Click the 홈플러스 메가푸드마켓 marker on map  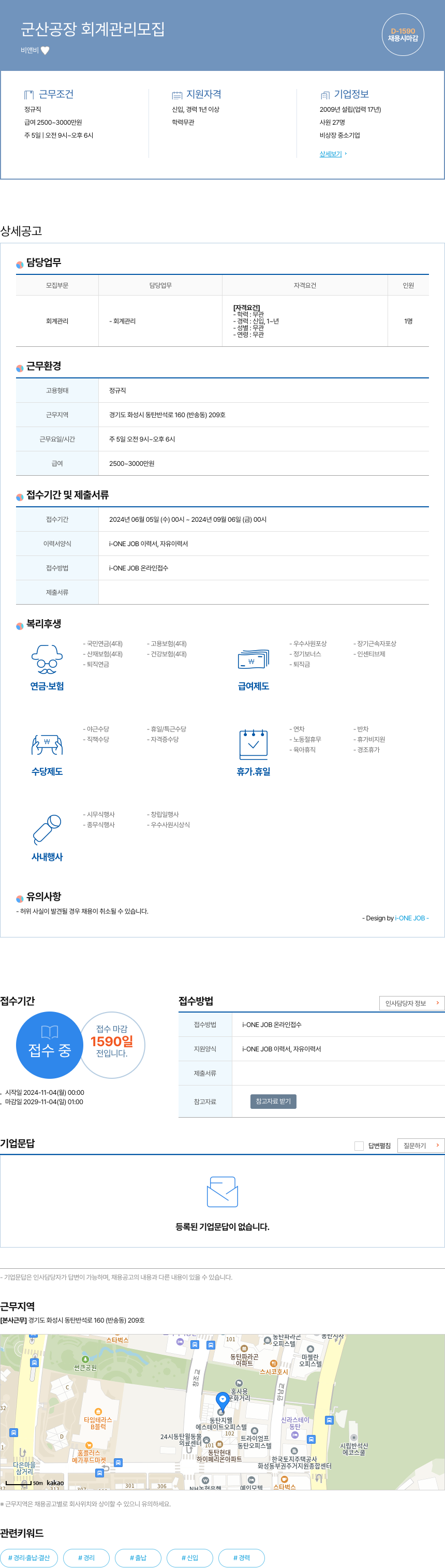point(89,1445)
